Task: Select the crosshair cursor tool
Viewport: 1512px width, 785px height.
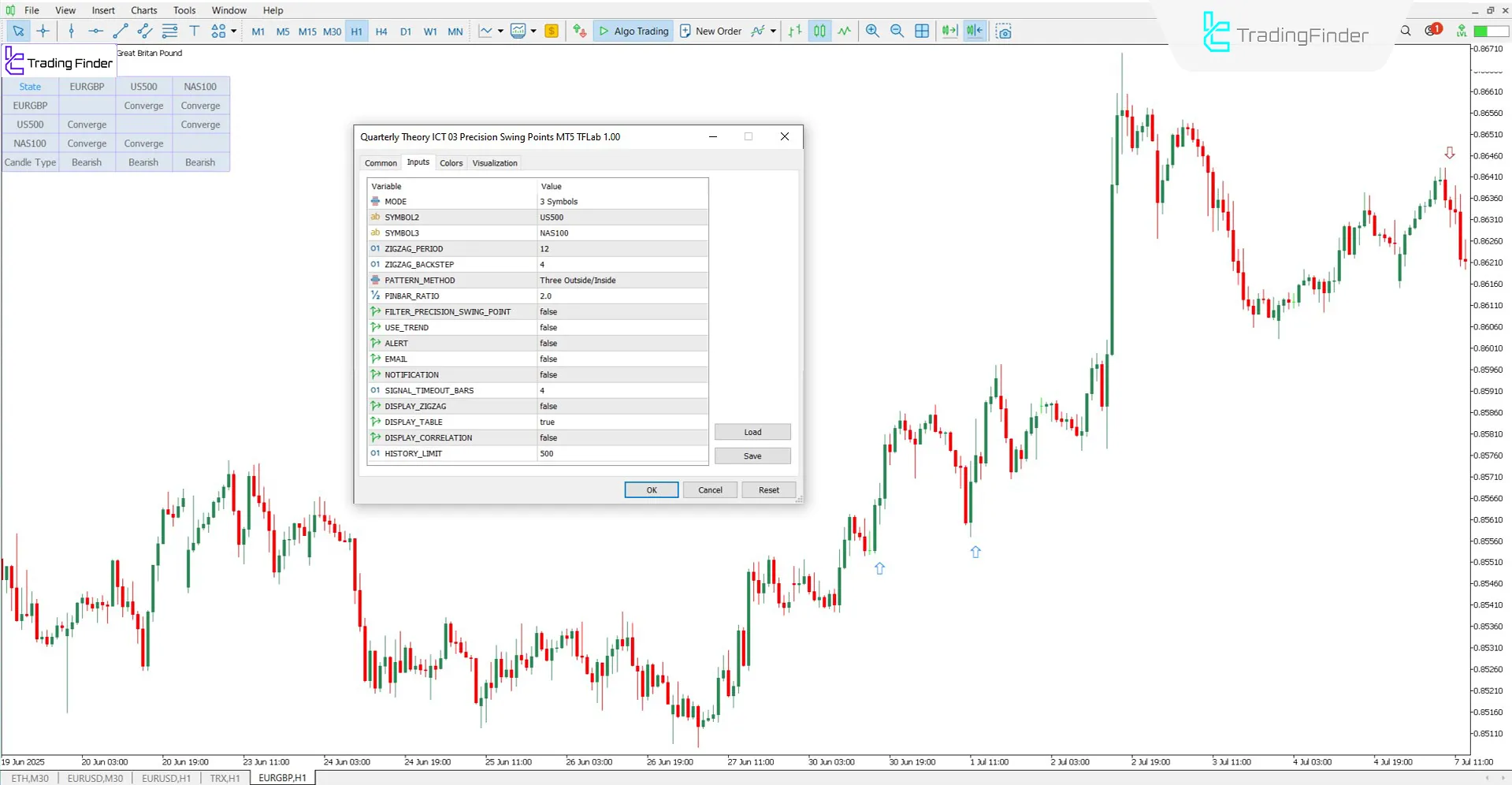Action: (43, 31)
